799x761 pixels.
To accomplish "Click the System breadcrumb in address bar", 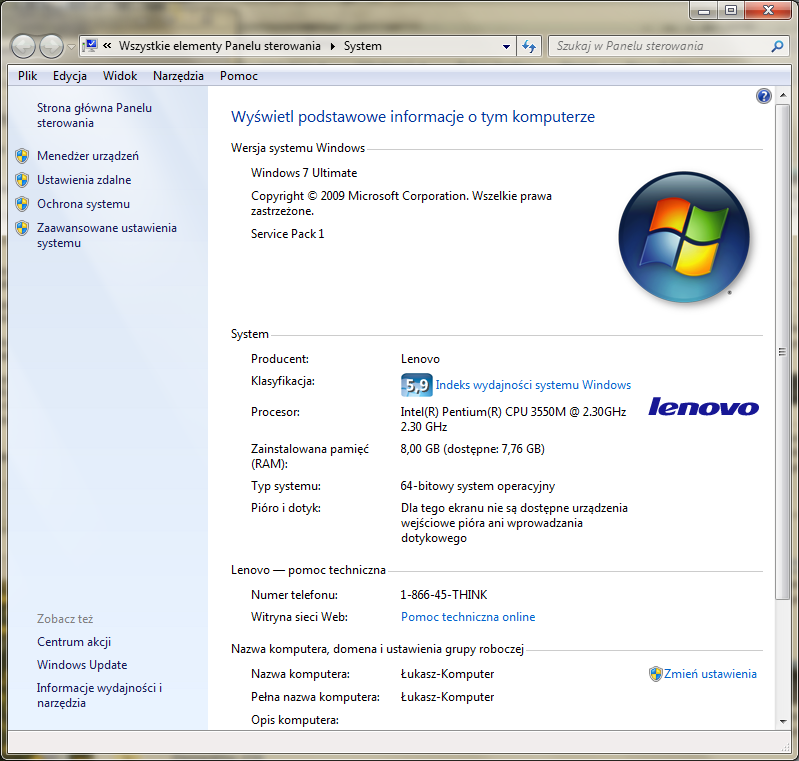I will (x=362, y=46).
